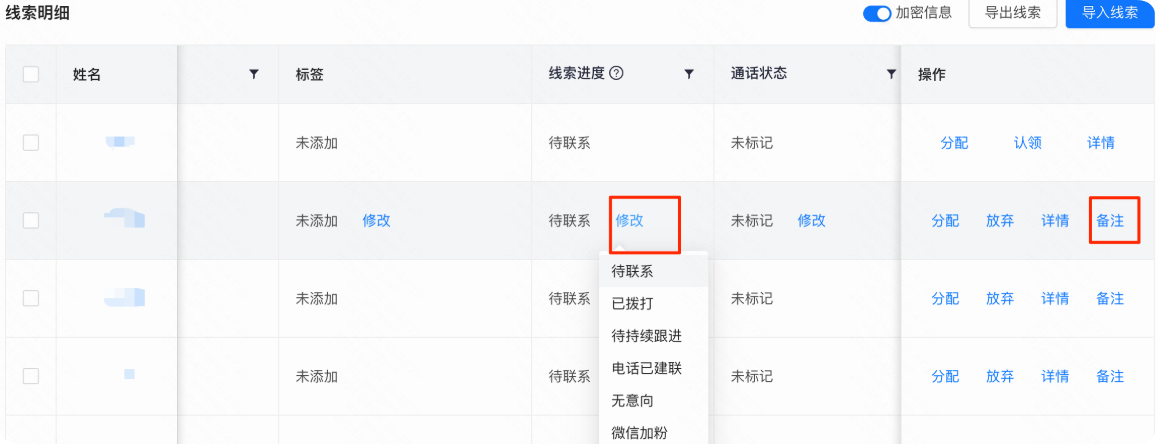Viewport: 1156px width, 444px height.
Task: Click 未标记 in the third row
Action: pos(752,298)
